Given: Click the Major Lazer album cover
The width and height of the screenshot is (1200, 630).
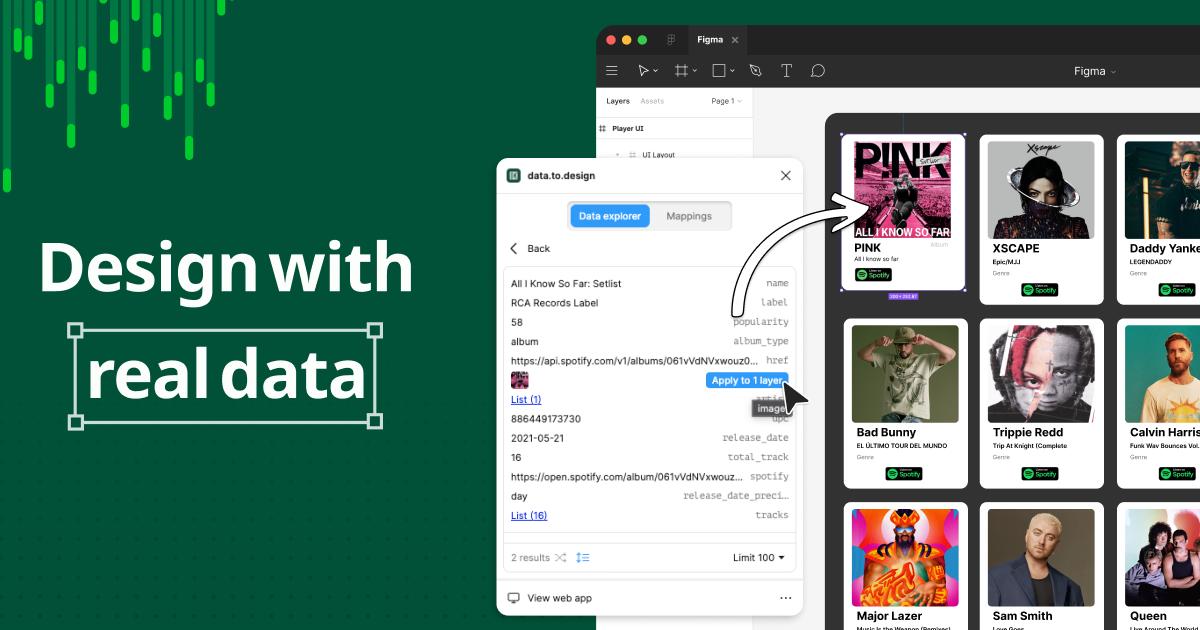Looking at the screenshot, I should click(x=905, y=558).
